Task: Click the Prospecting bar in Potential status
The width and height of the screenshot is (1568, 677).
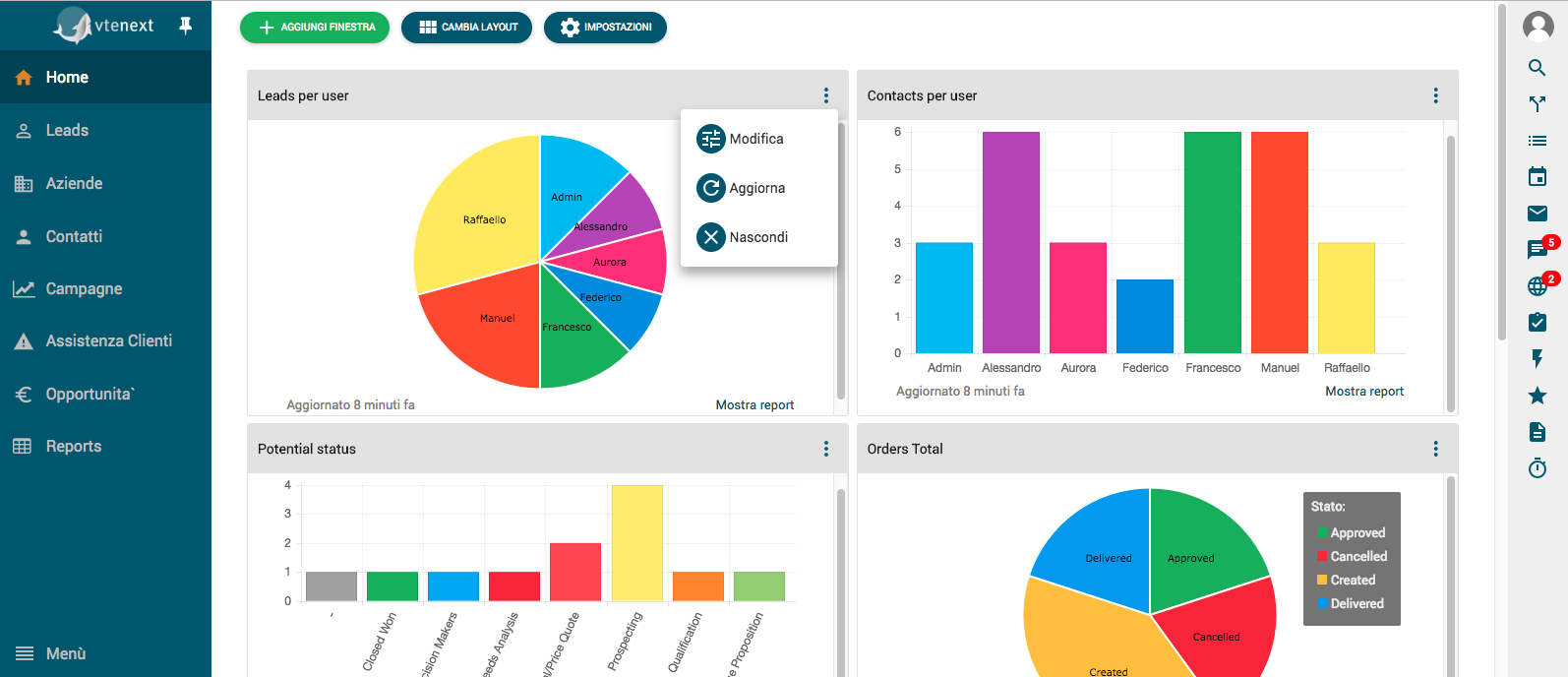Action: point(637,543)
